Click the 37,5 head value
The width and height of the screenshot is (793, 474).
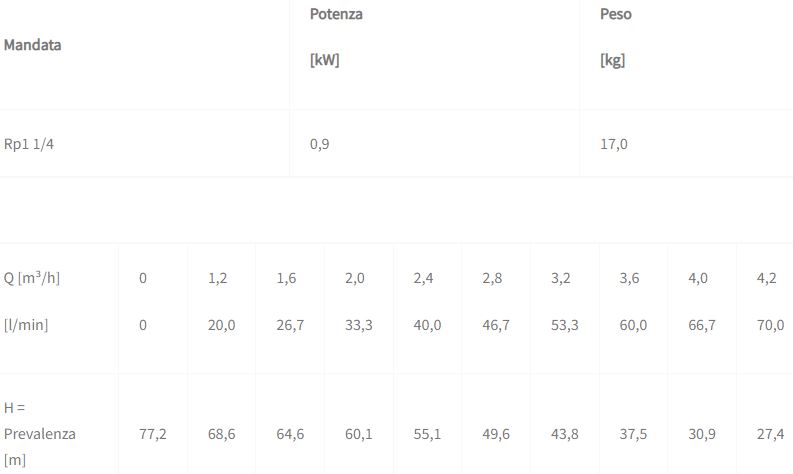point(633,434)
